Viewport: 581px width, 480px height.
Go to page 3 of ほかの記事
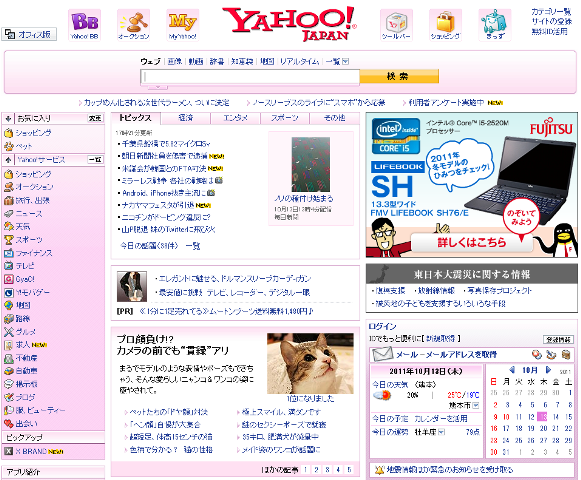point(327,470)
